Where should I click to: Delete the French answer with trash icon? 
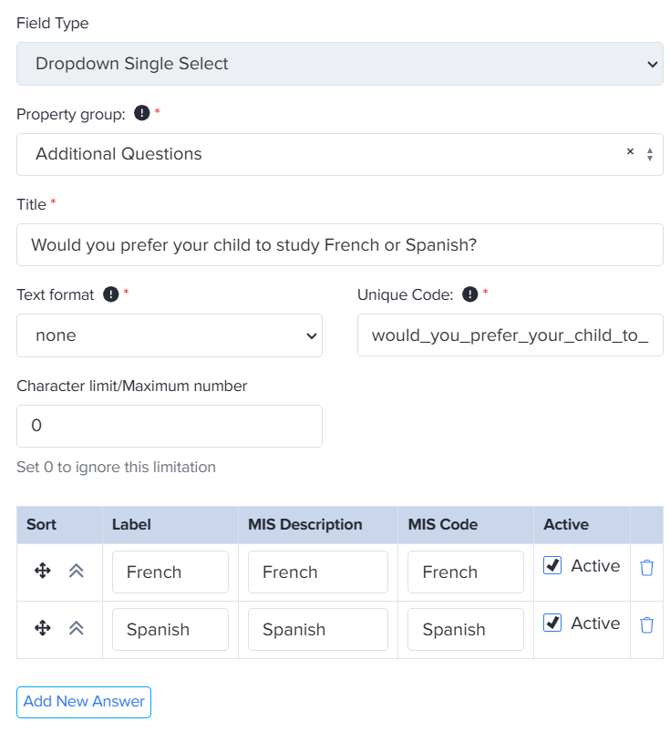[647, 568]
